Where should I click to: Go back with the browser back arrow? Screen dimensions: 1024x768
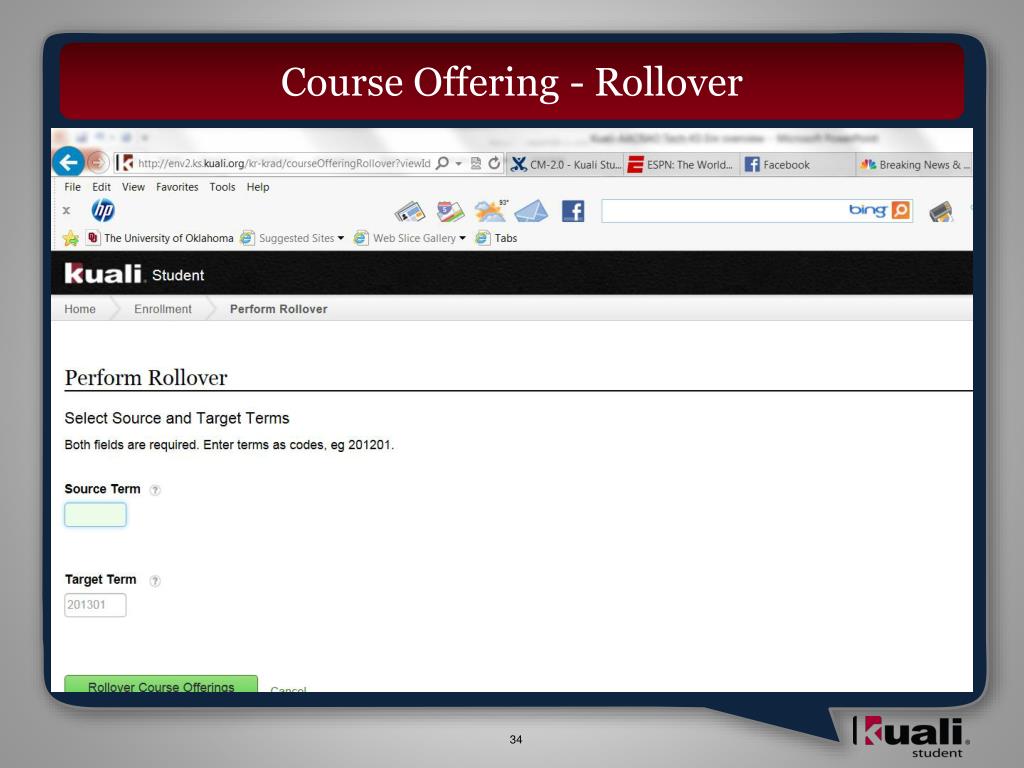pos(68,162)
